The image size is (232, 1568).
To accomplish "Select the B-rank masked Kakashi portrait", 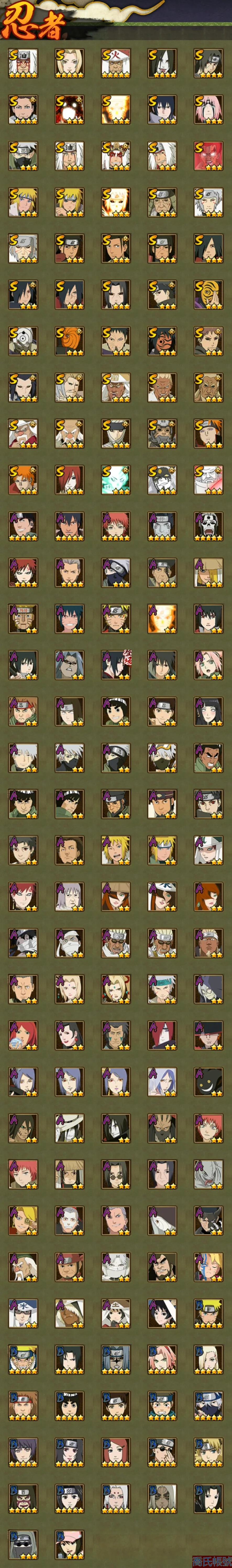I will point(209,1405).
